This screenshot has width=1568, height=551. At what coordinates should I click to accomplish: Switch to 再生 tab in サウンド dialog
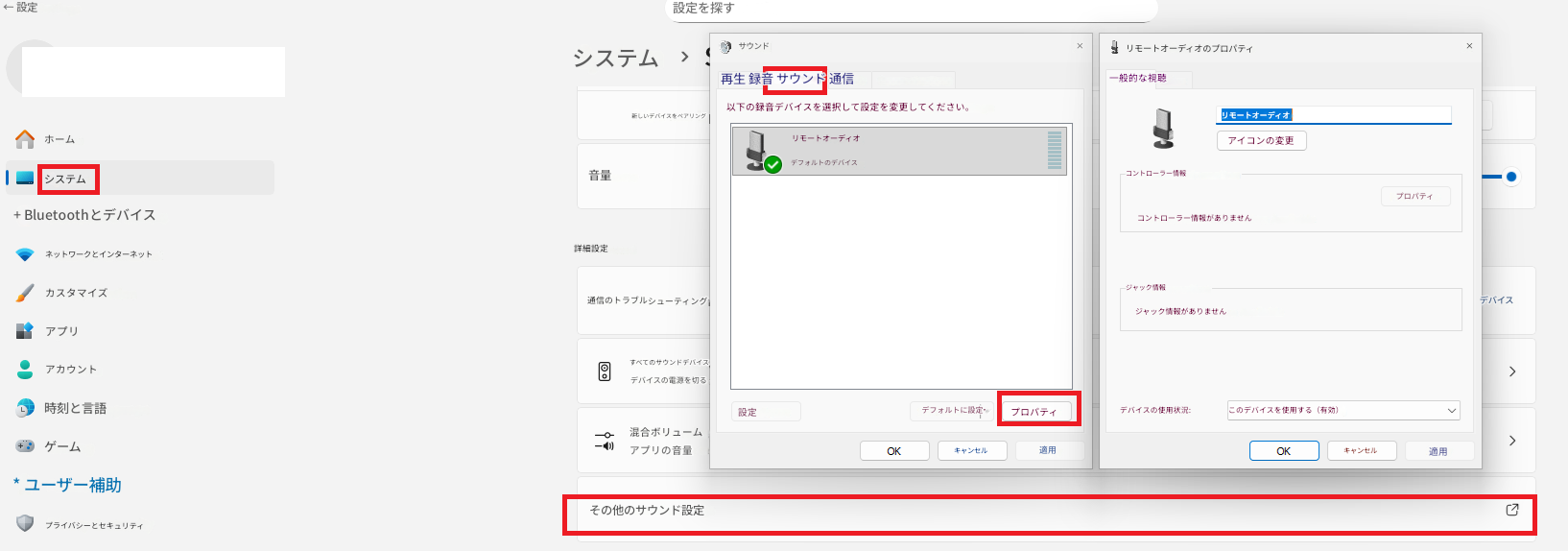point(733,79)
